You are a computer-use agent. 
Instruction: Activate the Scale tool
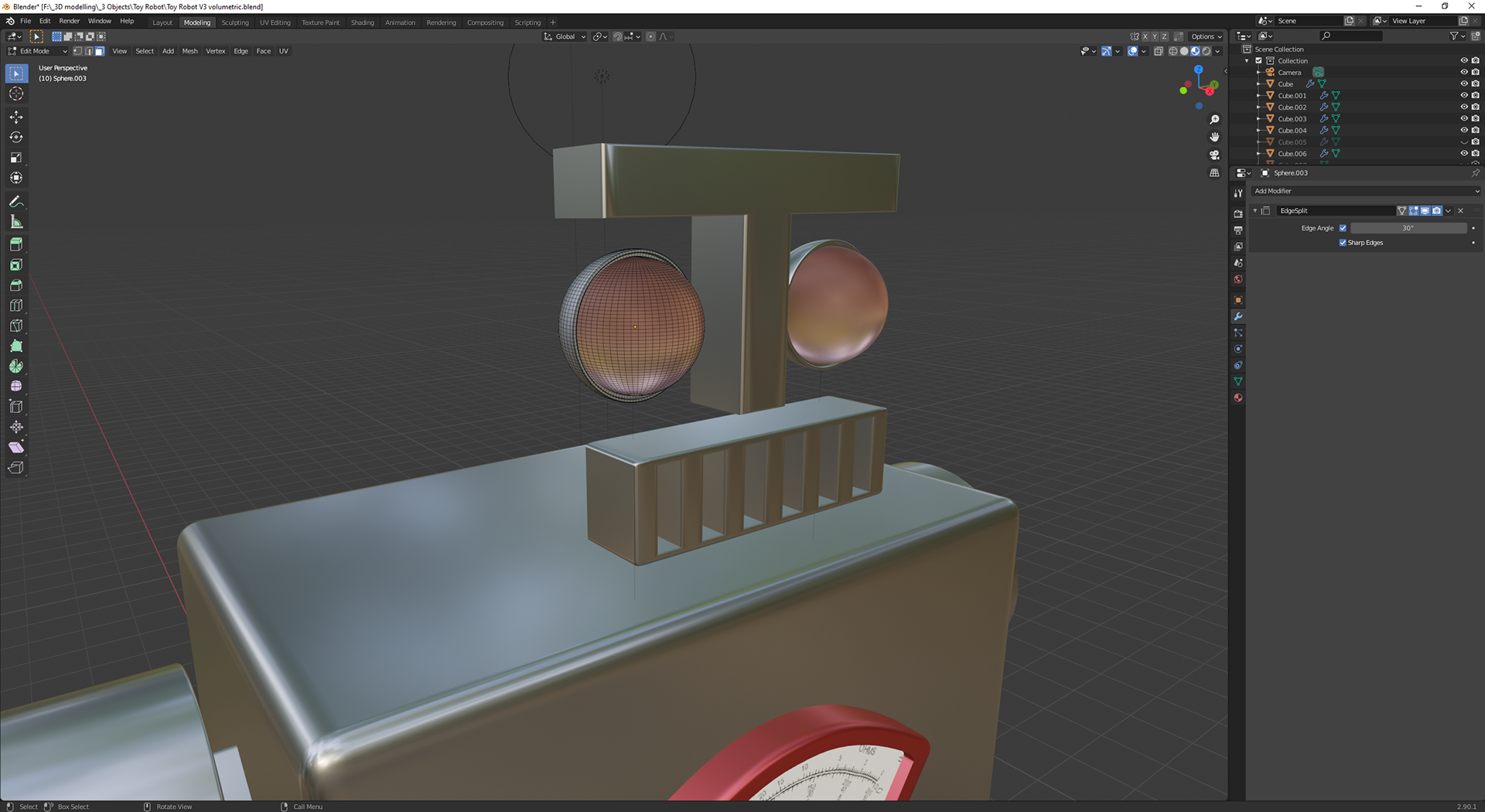pos(16,158)
